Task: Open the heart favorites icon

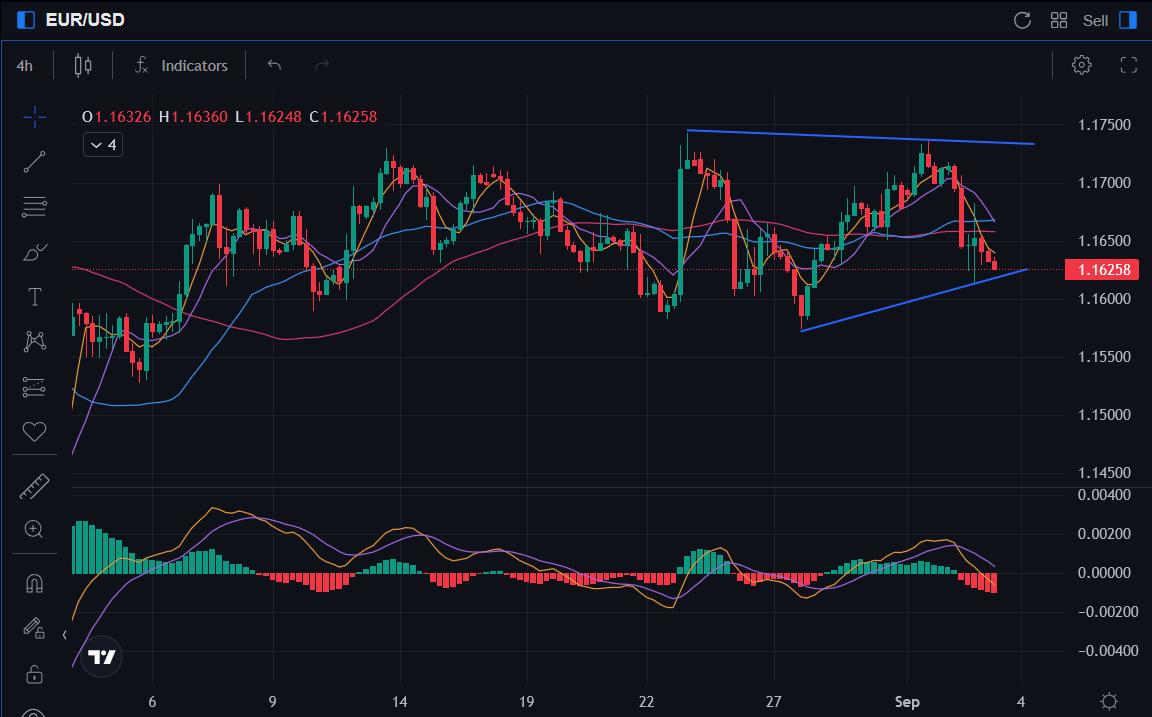Action: point(35,431)
